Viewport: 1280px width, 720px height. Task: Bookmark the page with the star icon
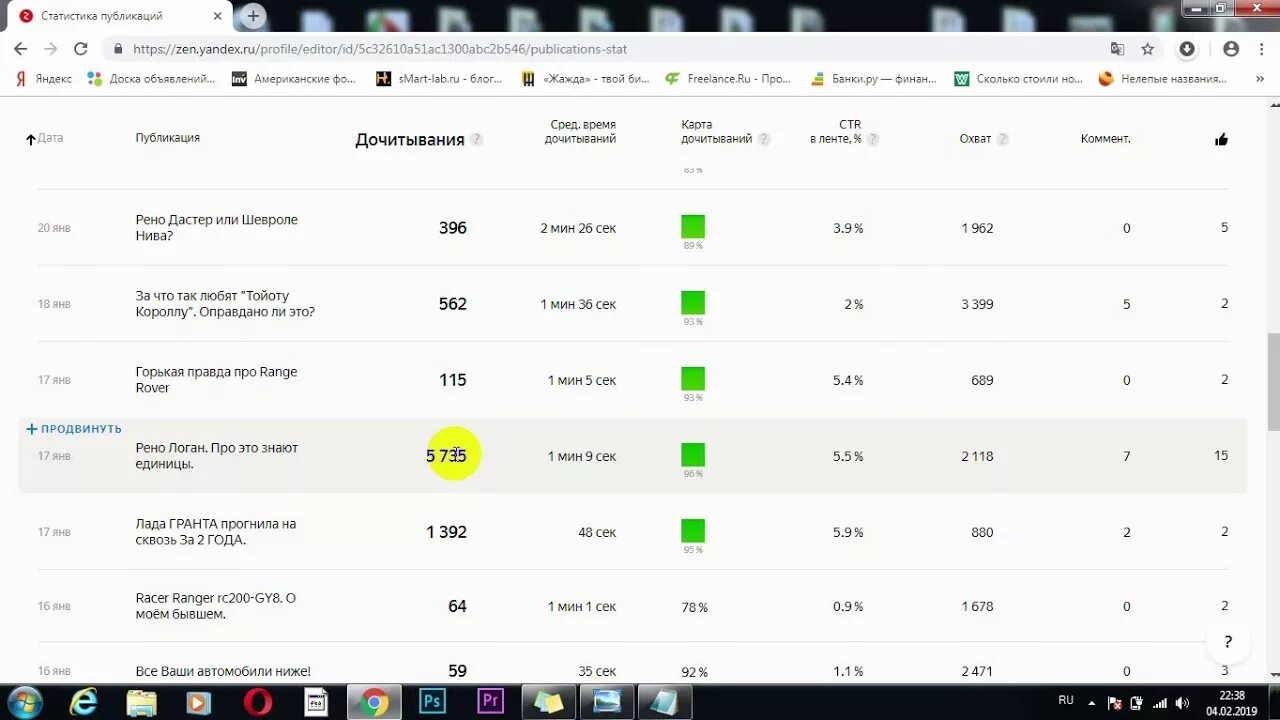pos(1147,49)
